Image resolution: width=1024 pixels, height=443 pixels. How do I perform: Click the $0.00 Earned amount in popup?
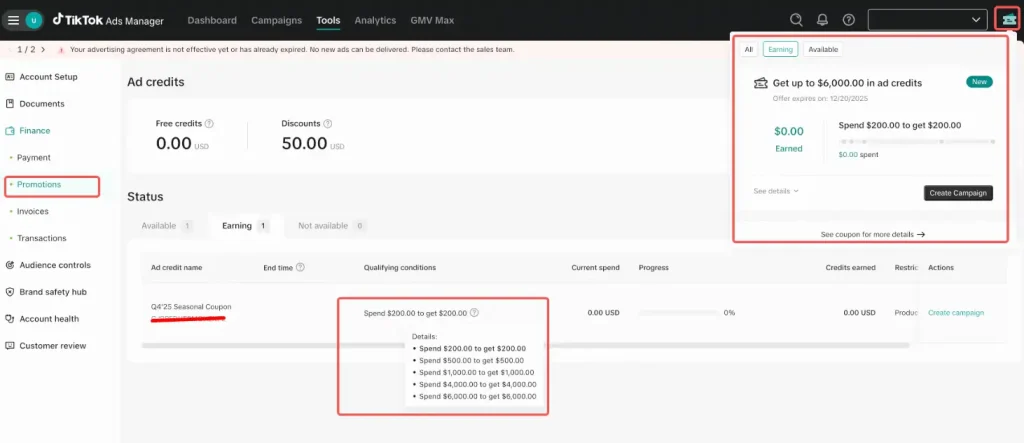click(789, 131)
